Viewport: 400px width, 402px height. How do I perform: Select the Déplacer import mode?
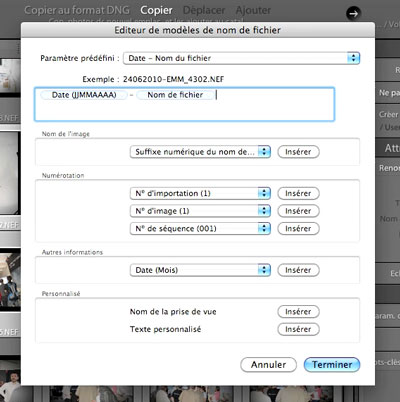tap(204, 10)
